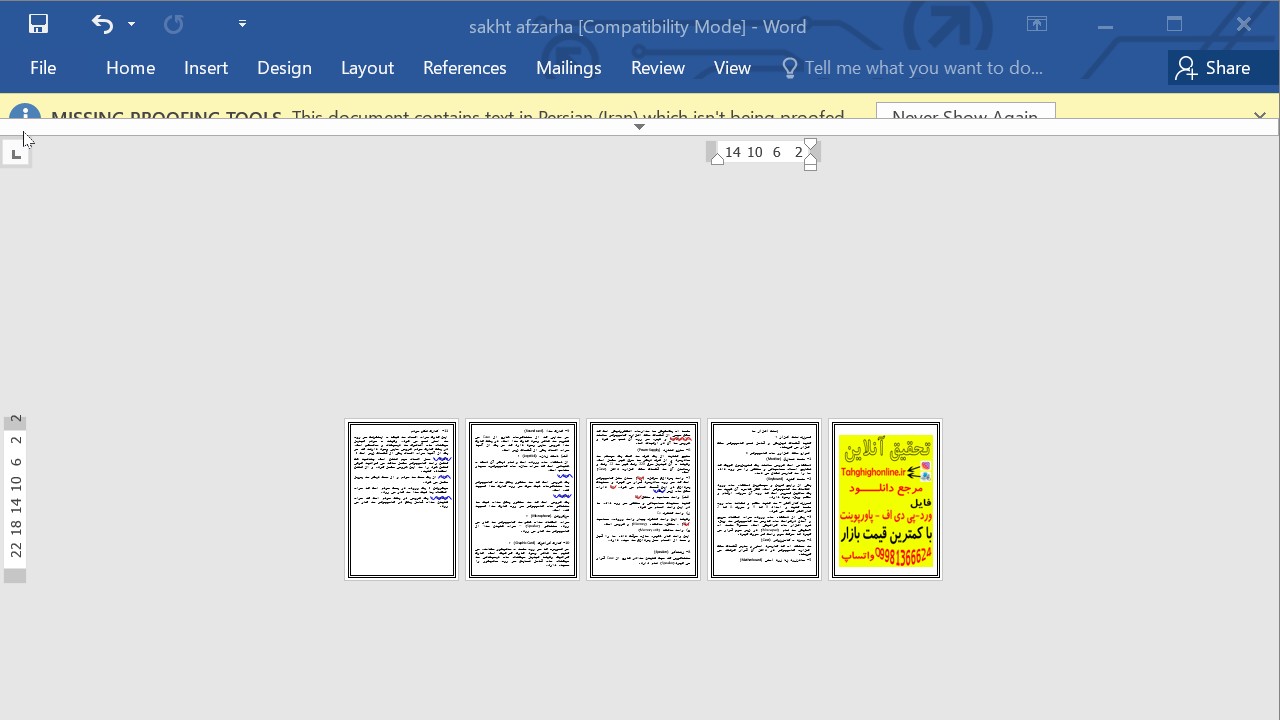Select the yellow advertisement page thumbnail
Image resolution: width=1280 pixels, height=720 pixels.
(x=885, y=499)
